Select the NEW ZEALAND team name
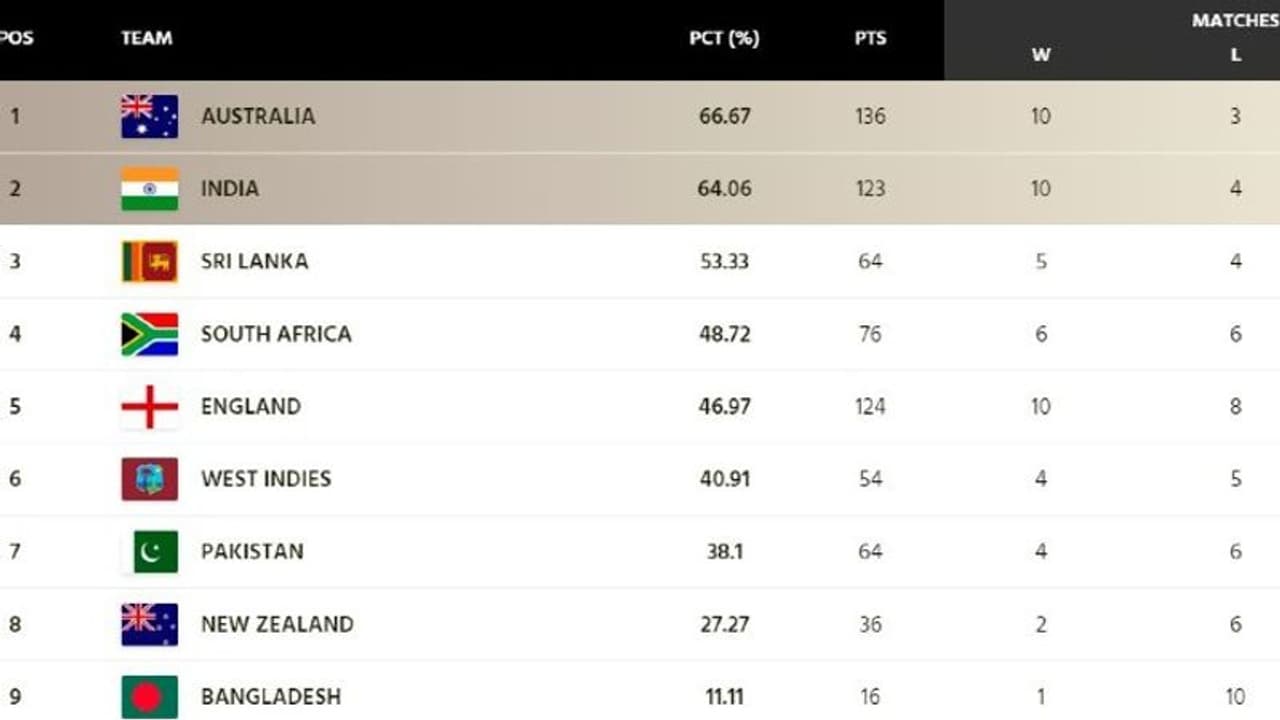1280x720 pixels. [x=277, y=624]
